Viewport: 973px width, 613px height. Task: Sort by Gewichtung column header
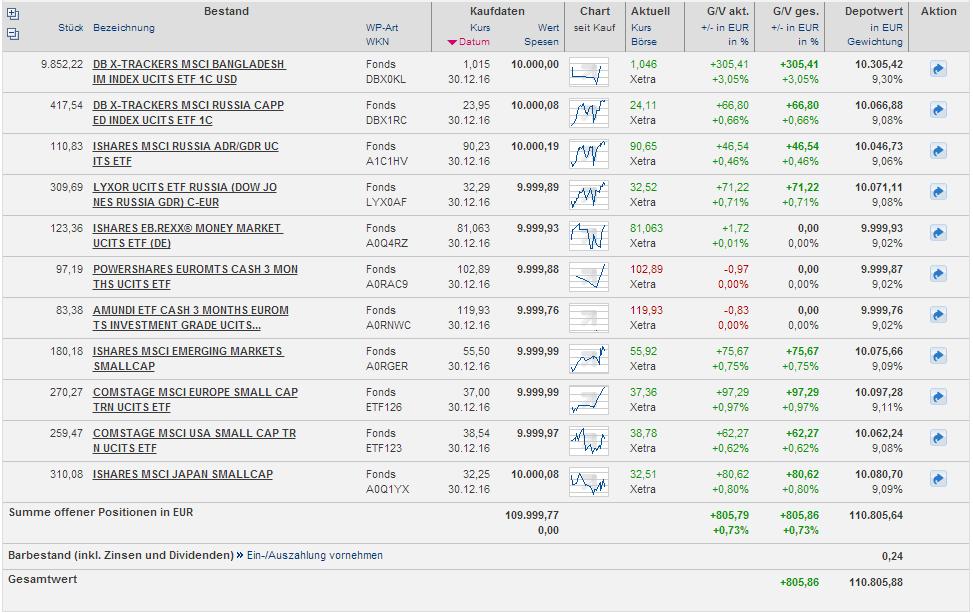(875, 42)
